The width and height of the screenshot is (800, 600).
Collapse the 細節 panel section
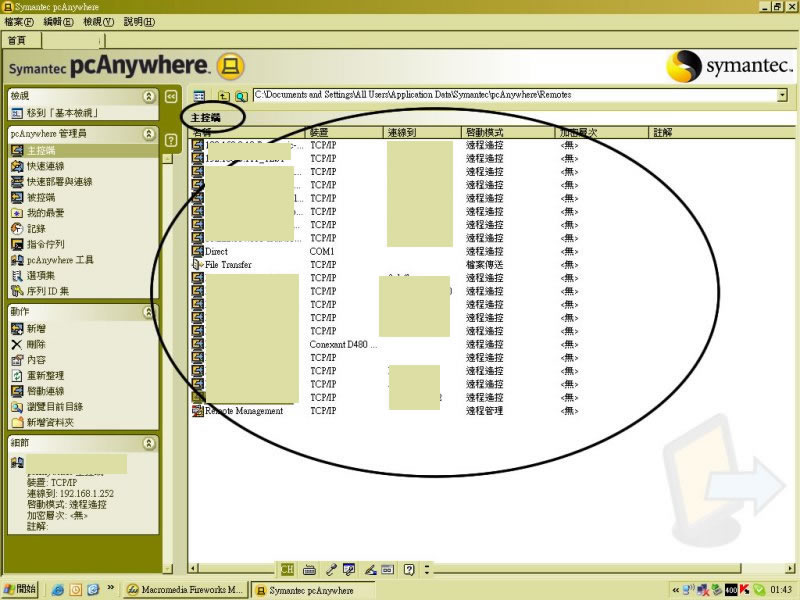coord(148,443)
